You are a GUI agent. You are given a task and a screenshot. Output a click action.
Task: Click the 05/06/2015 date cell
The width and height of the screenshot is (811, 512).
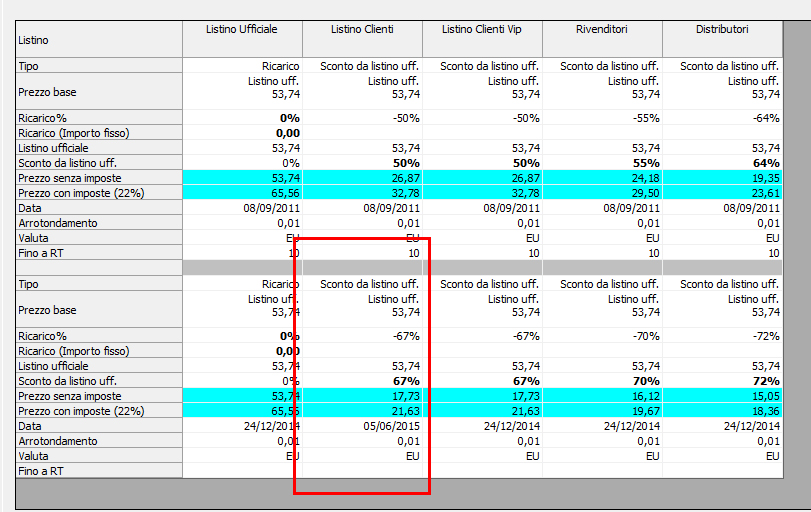pos(362,426)
